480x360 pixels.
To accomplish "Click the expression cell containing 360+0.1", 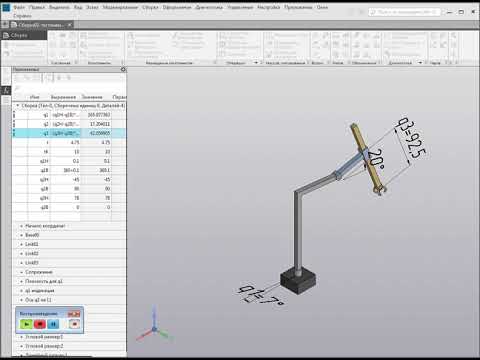I will (65, 170).
